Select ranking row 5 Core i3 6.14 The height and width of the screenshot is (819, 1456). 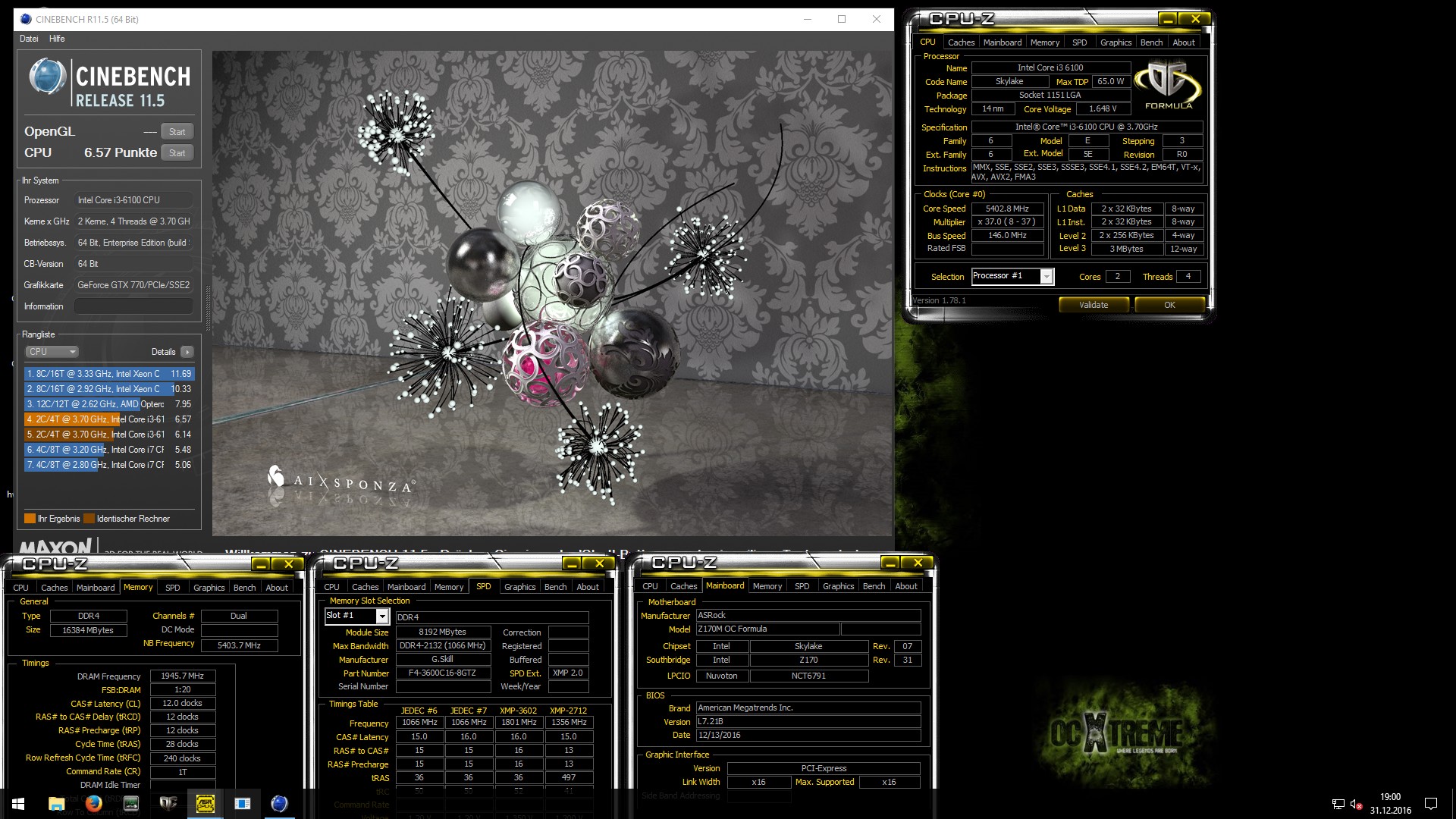[x=109, y=435]
